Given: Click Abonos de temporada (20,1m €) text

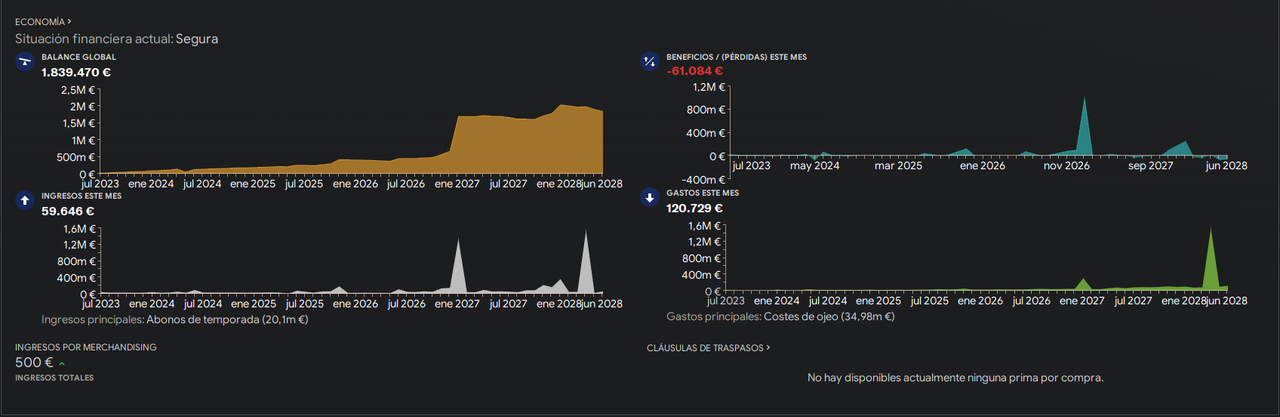Looking at the screenshot, I should coord(227,320).
